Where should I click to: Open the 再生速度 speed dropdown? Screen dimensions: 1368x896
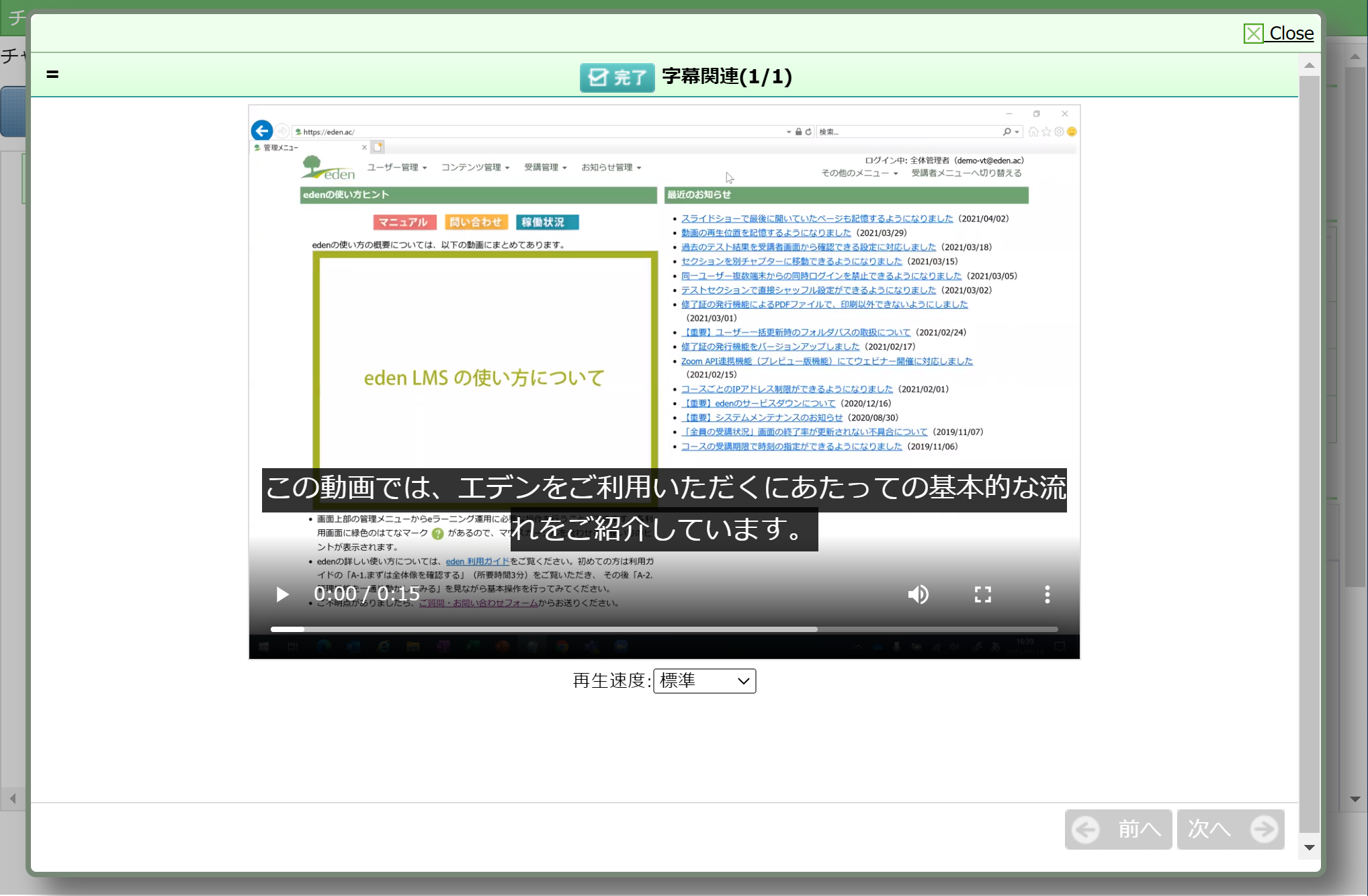pos(704,681)
